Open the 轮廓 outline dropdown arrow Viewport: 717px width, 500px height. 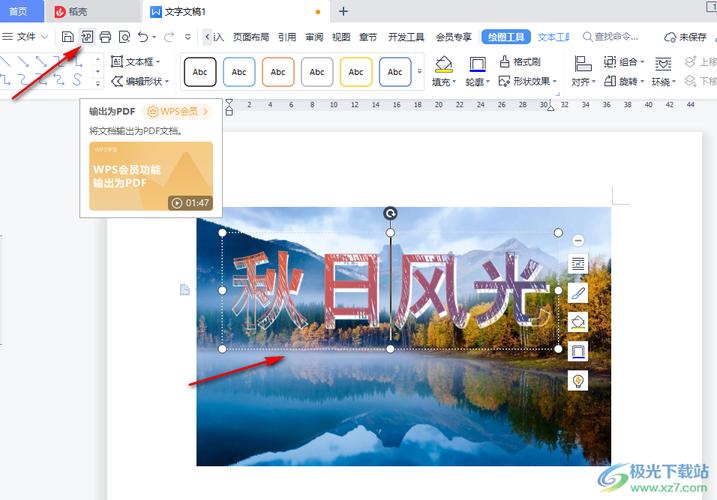click(488, 82)
